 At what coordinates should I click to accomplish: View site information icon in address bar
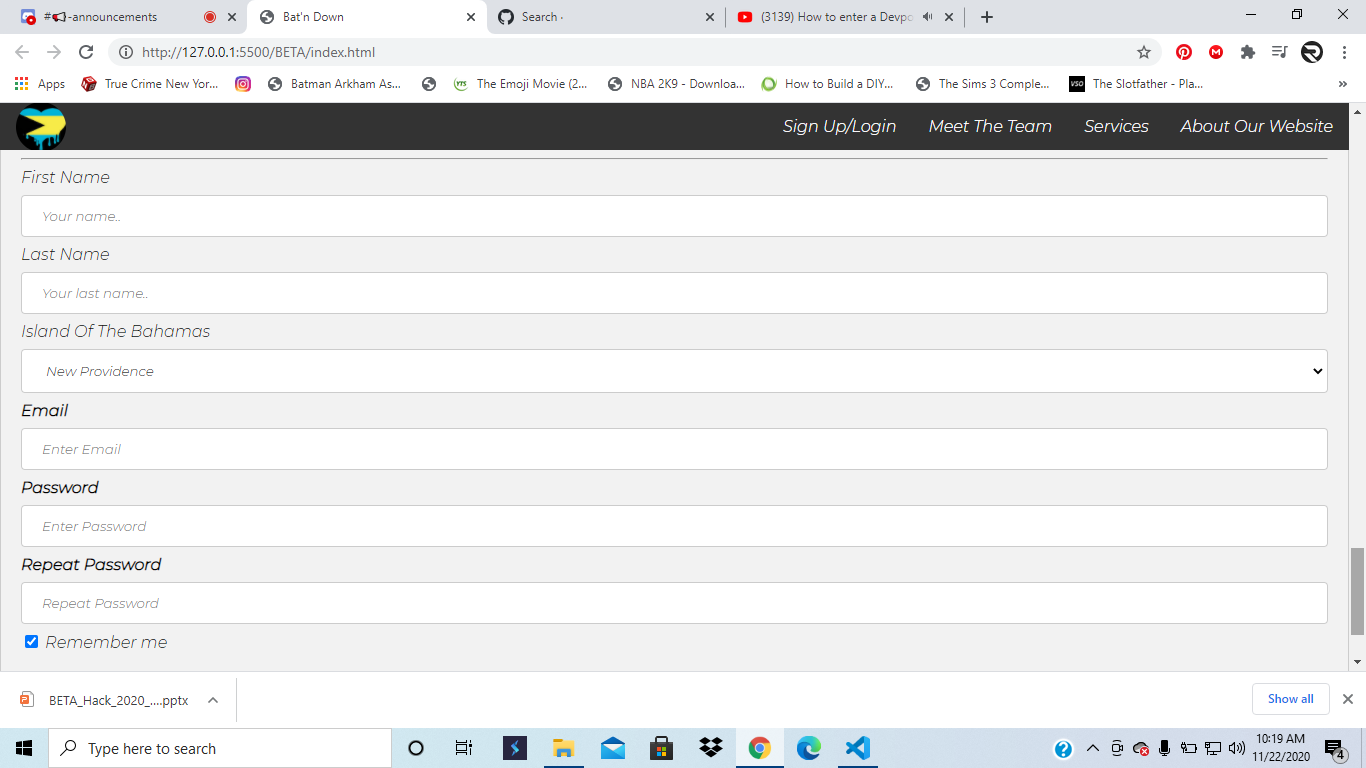126,52
